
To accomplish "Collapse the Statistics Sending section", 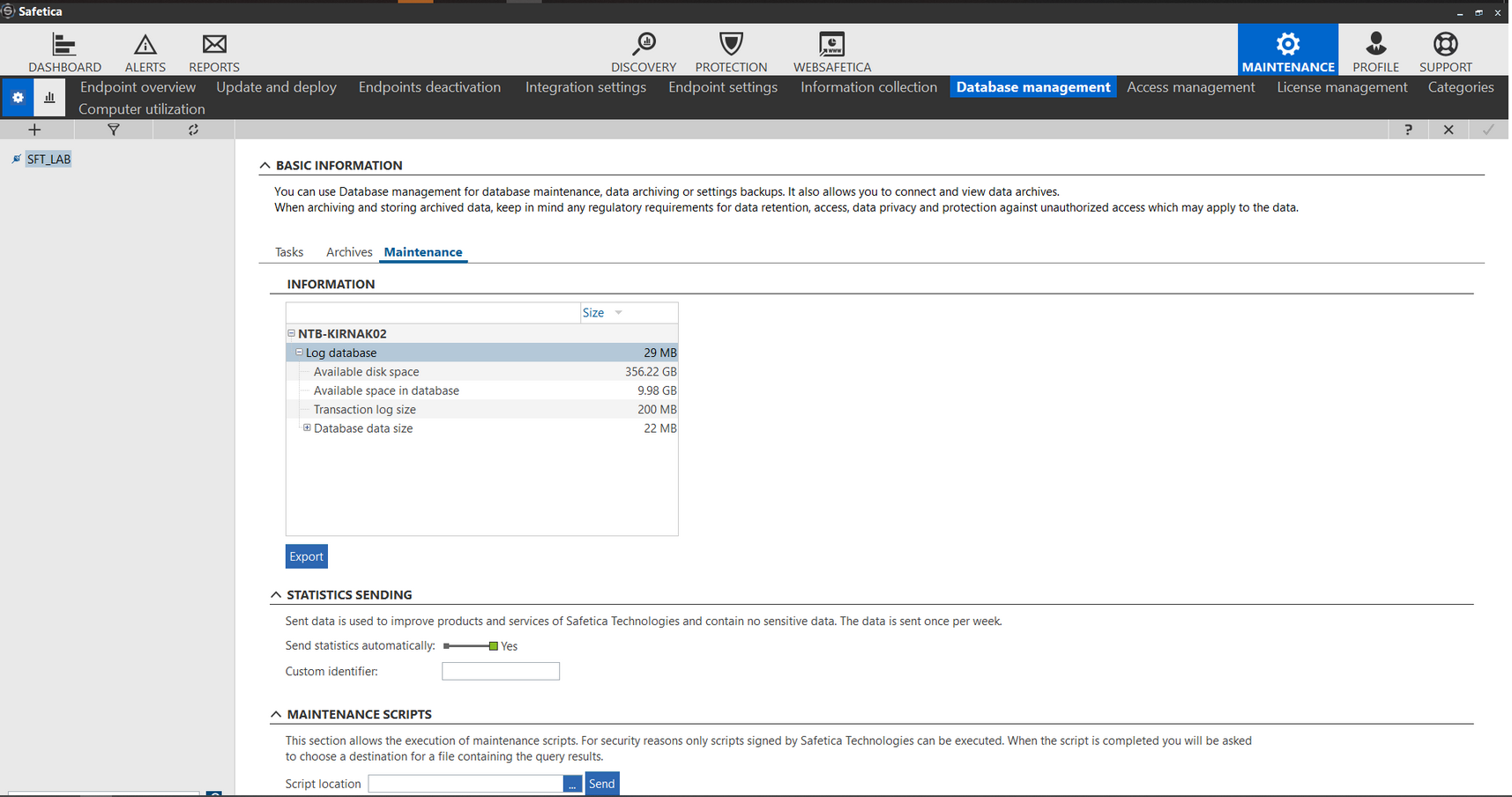I will (276, 595).
